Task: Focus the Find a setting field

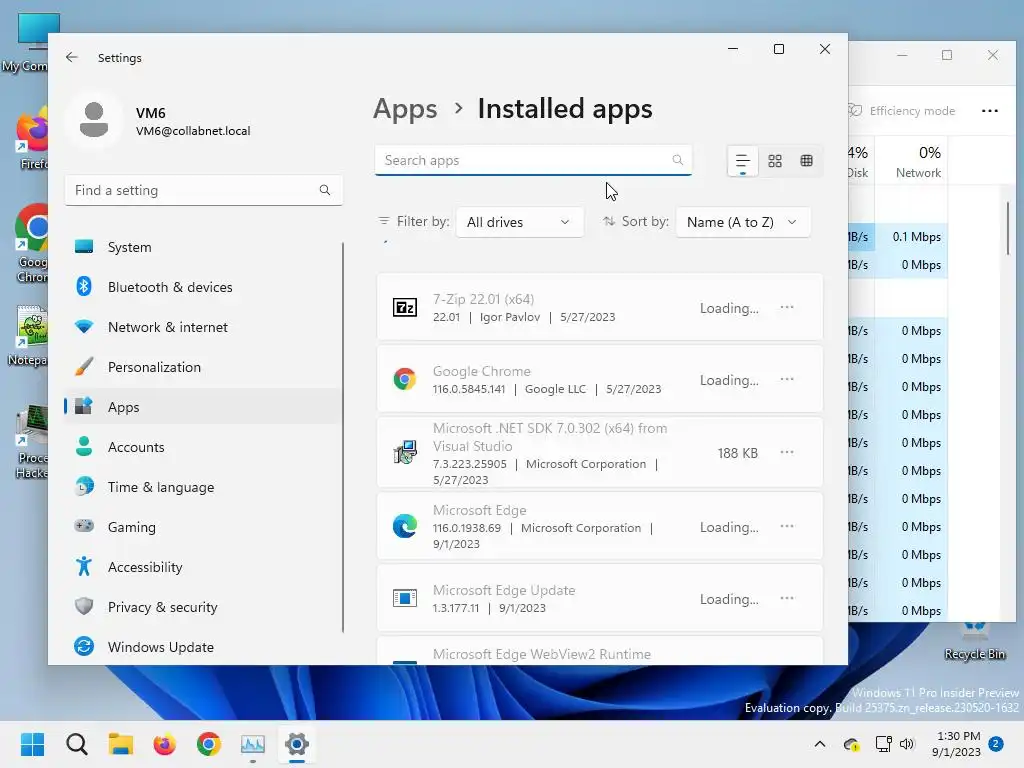Action: click(x=203, y=190)
